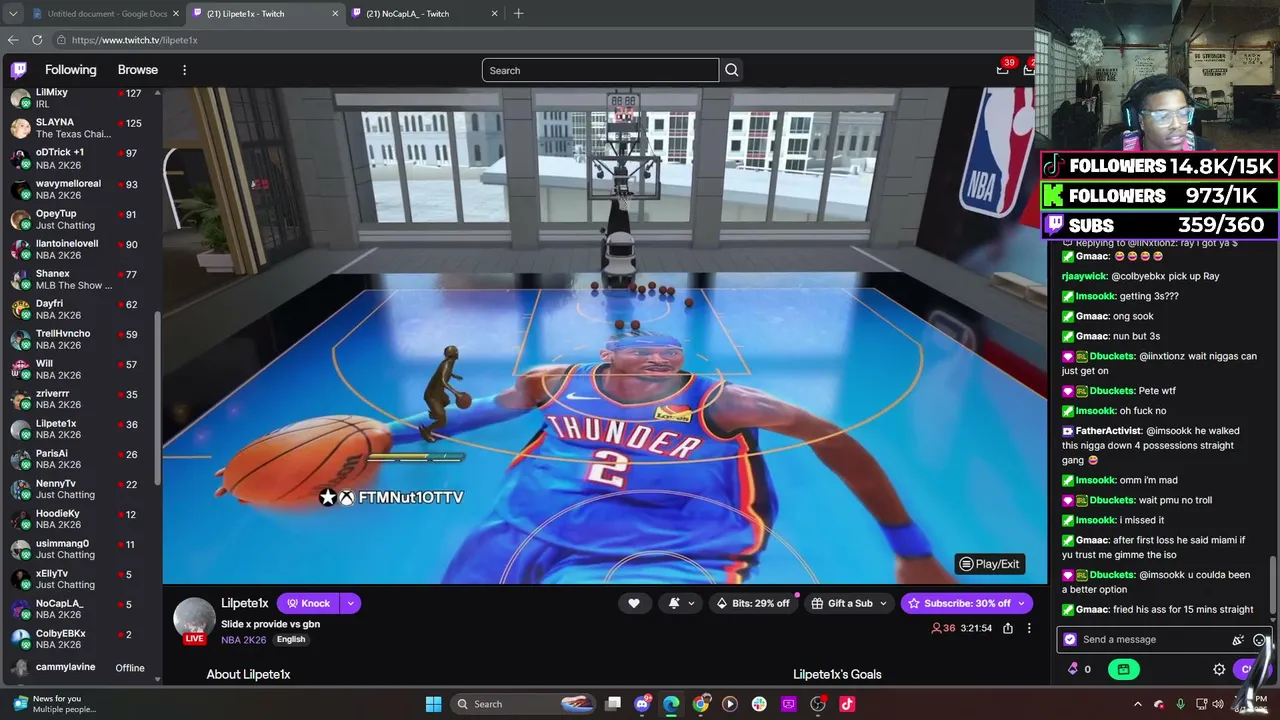Reload the Twitch page

click(37, 40)
